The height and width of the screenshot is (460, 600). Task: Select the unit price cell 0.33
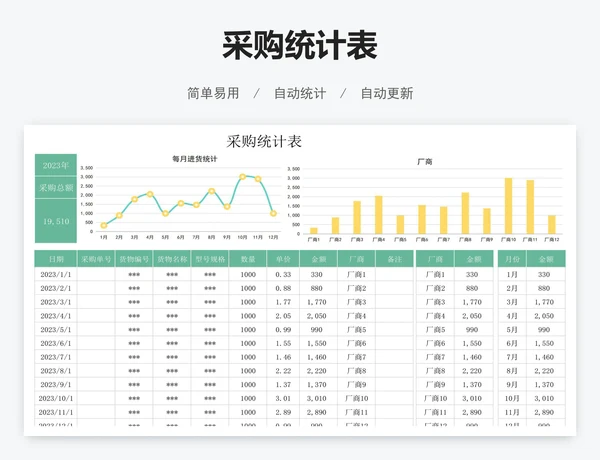(x=283, y=274)
